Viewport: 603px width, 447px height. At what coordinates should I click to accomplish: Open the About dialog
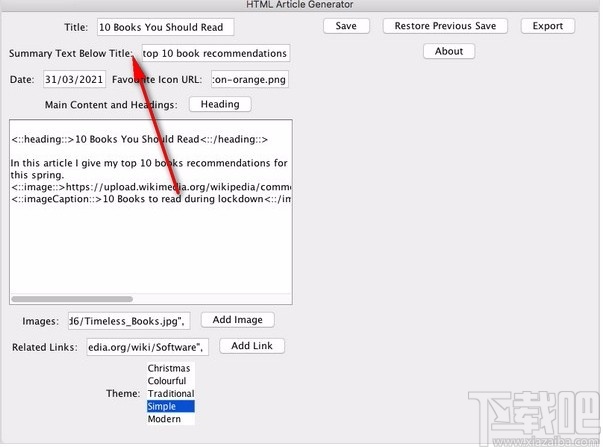click(449, 51)
